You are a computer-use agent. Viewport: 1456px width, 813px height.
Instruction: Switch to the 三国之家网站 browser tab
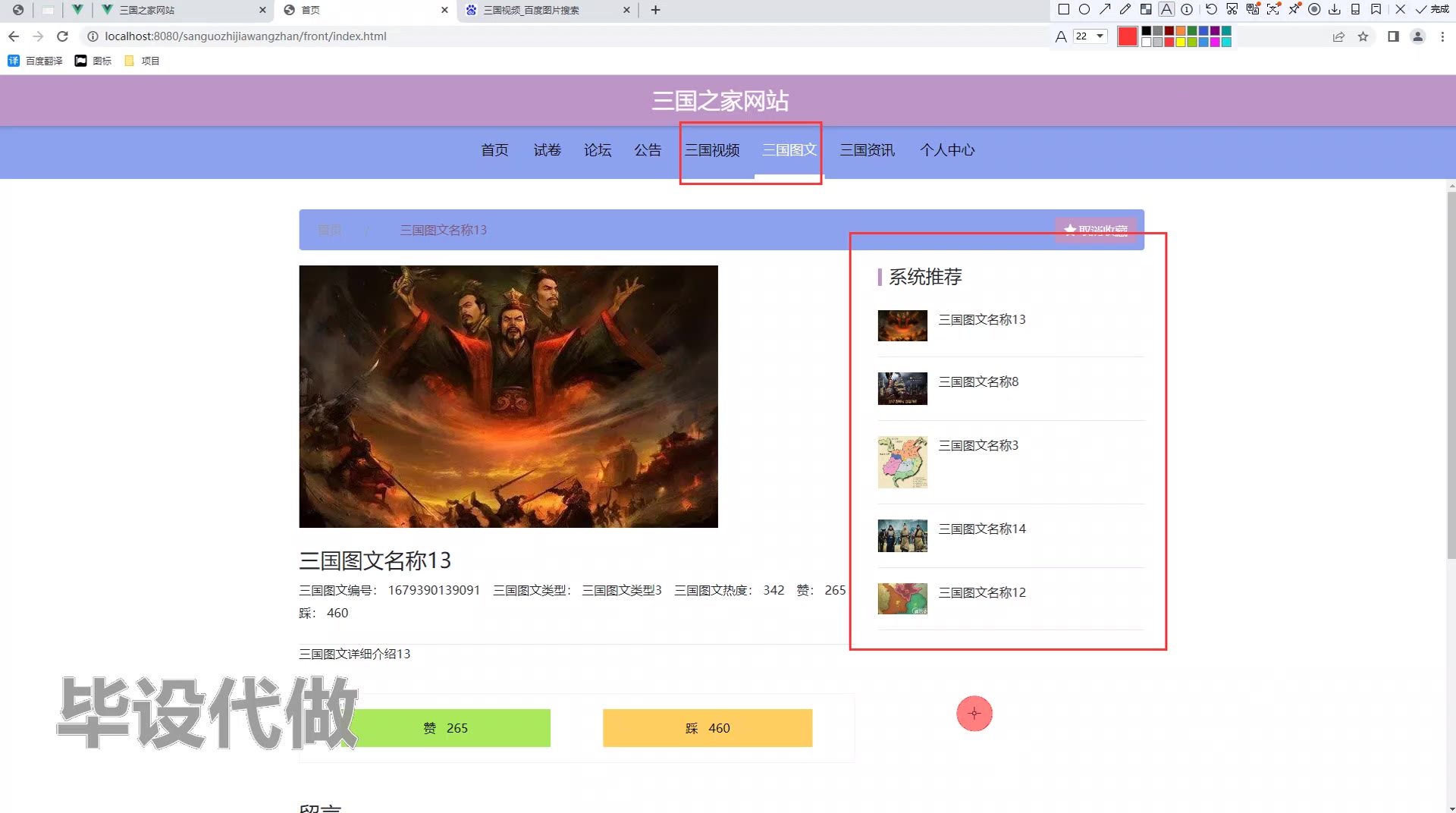[183, 10]
